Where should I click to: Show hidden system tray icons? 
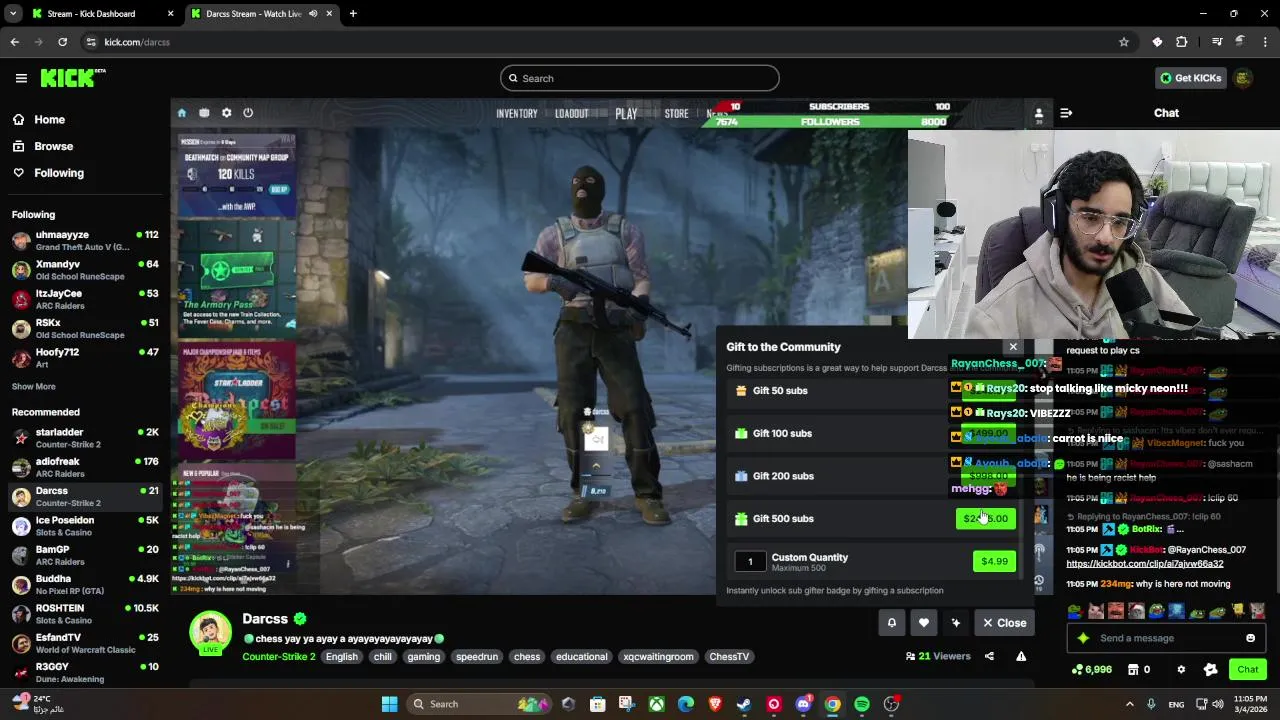coord(1130,704)
